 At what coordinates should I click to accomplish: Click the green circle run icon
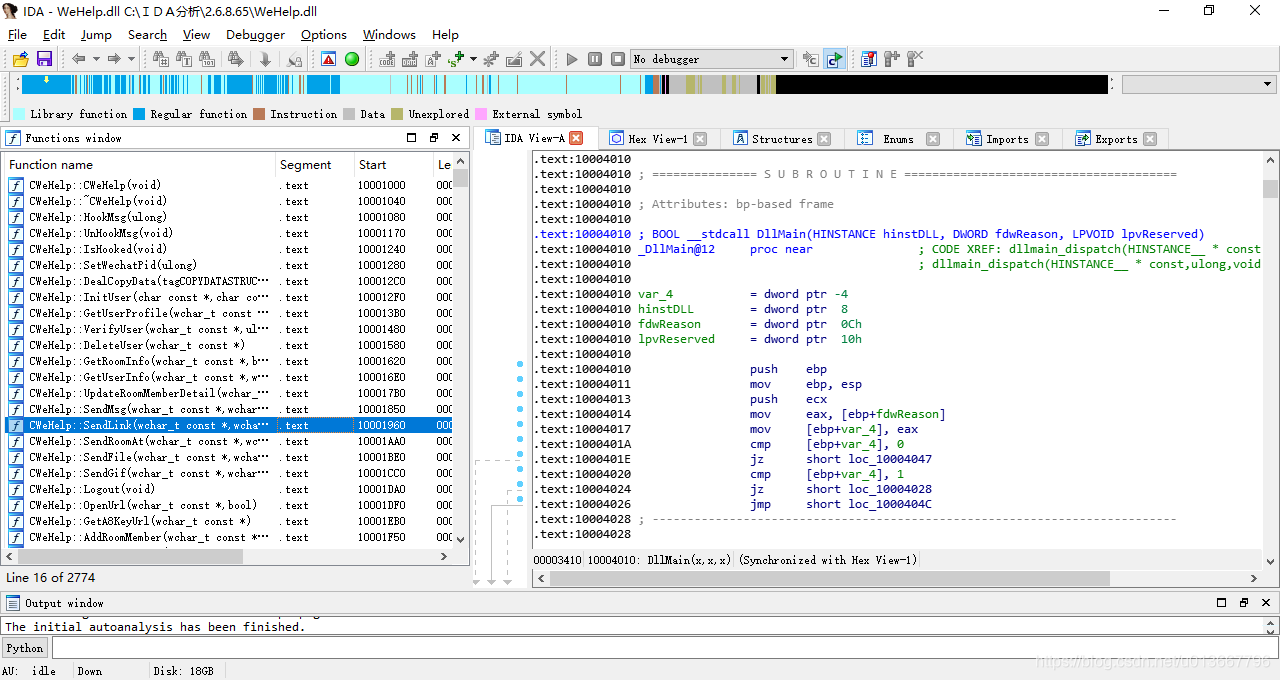pos(352,59)
